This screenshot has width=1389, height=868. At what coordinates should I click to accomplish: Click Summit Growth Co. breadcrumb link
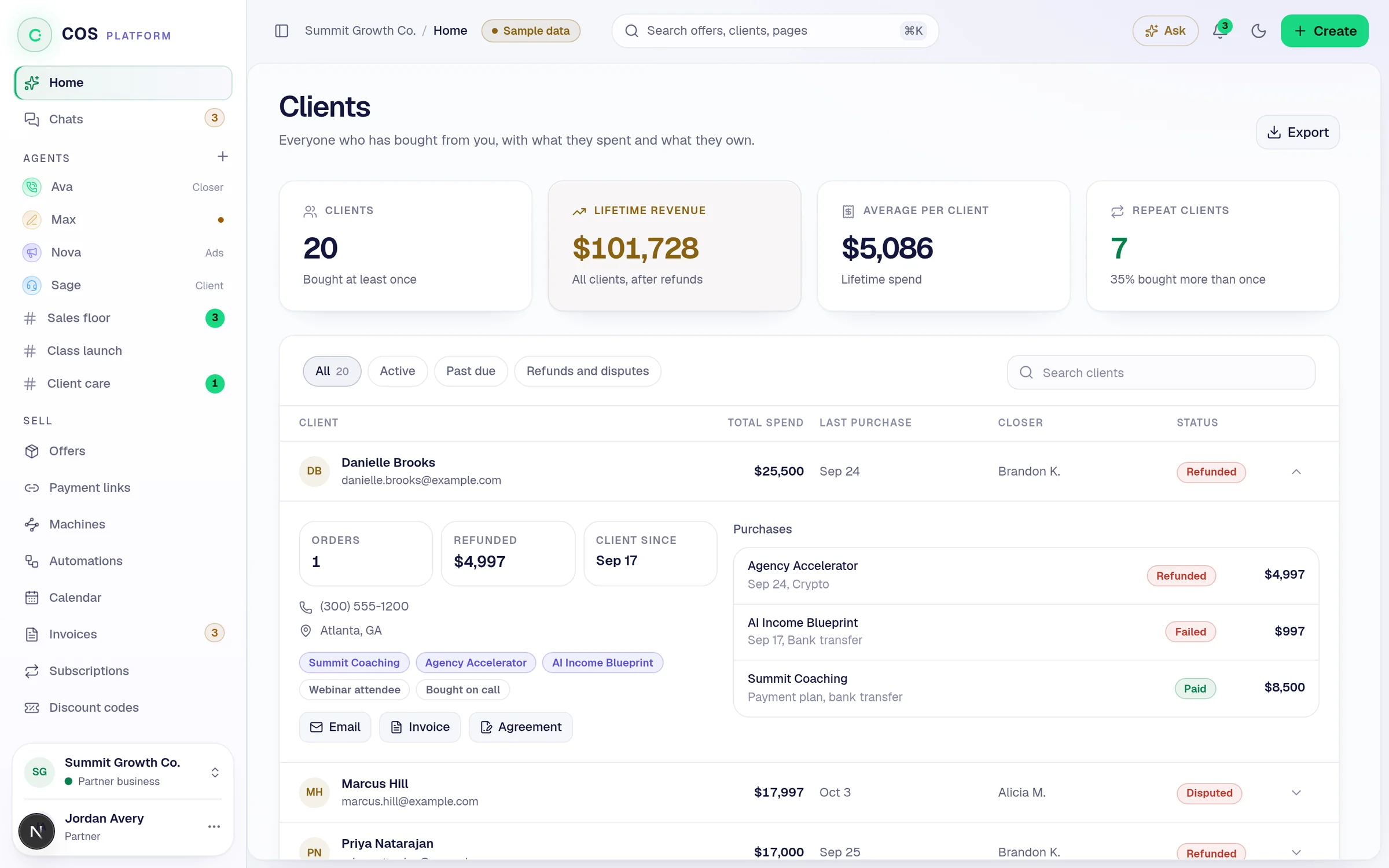click(x=360, y=31)
